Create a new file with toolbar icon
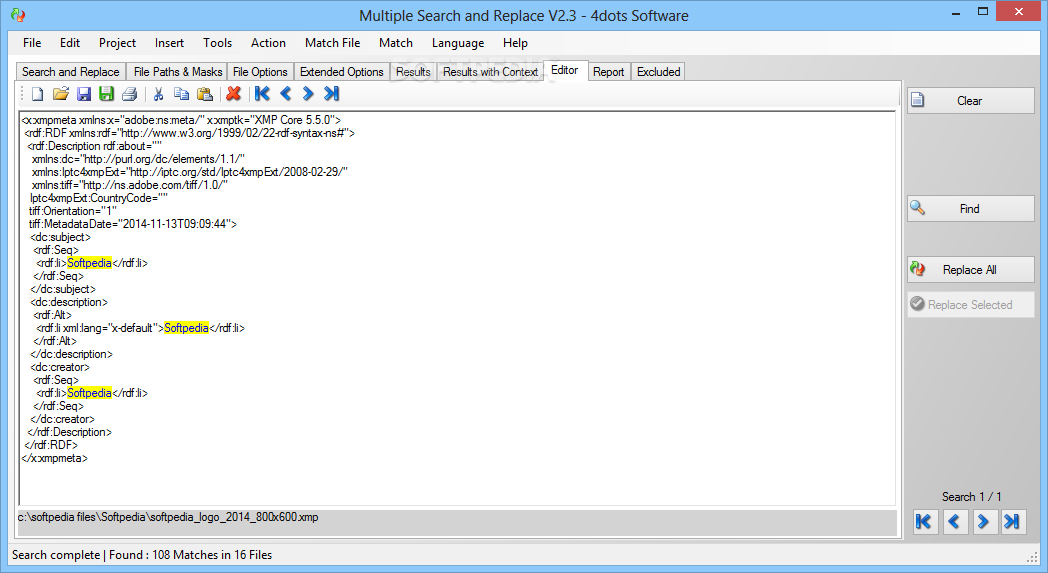This screenshot has width=1048, height=573. tap(37, 94)
